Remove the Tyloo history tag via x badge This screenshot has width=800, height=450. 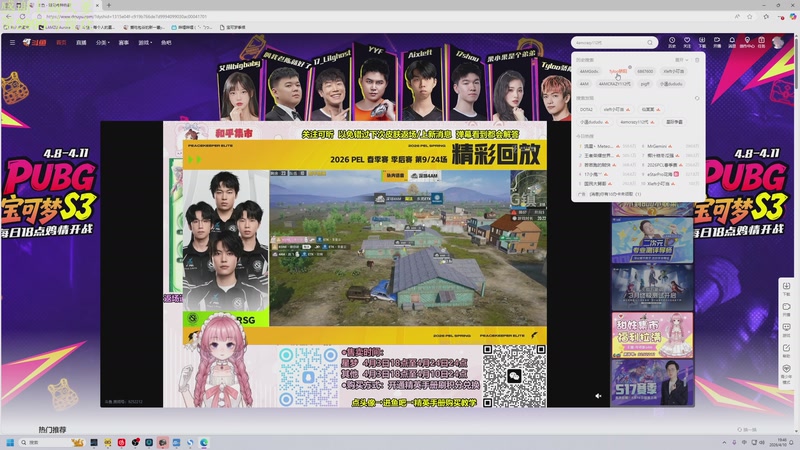coord(630,67)
